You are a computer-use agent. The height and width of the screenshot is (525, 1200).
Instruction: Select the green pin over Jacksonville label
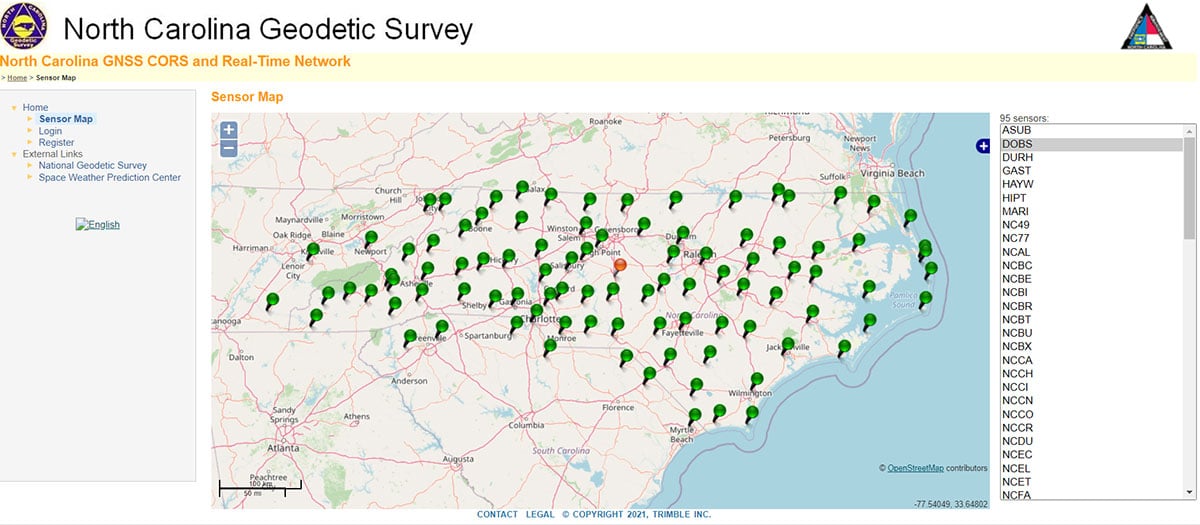788,345
